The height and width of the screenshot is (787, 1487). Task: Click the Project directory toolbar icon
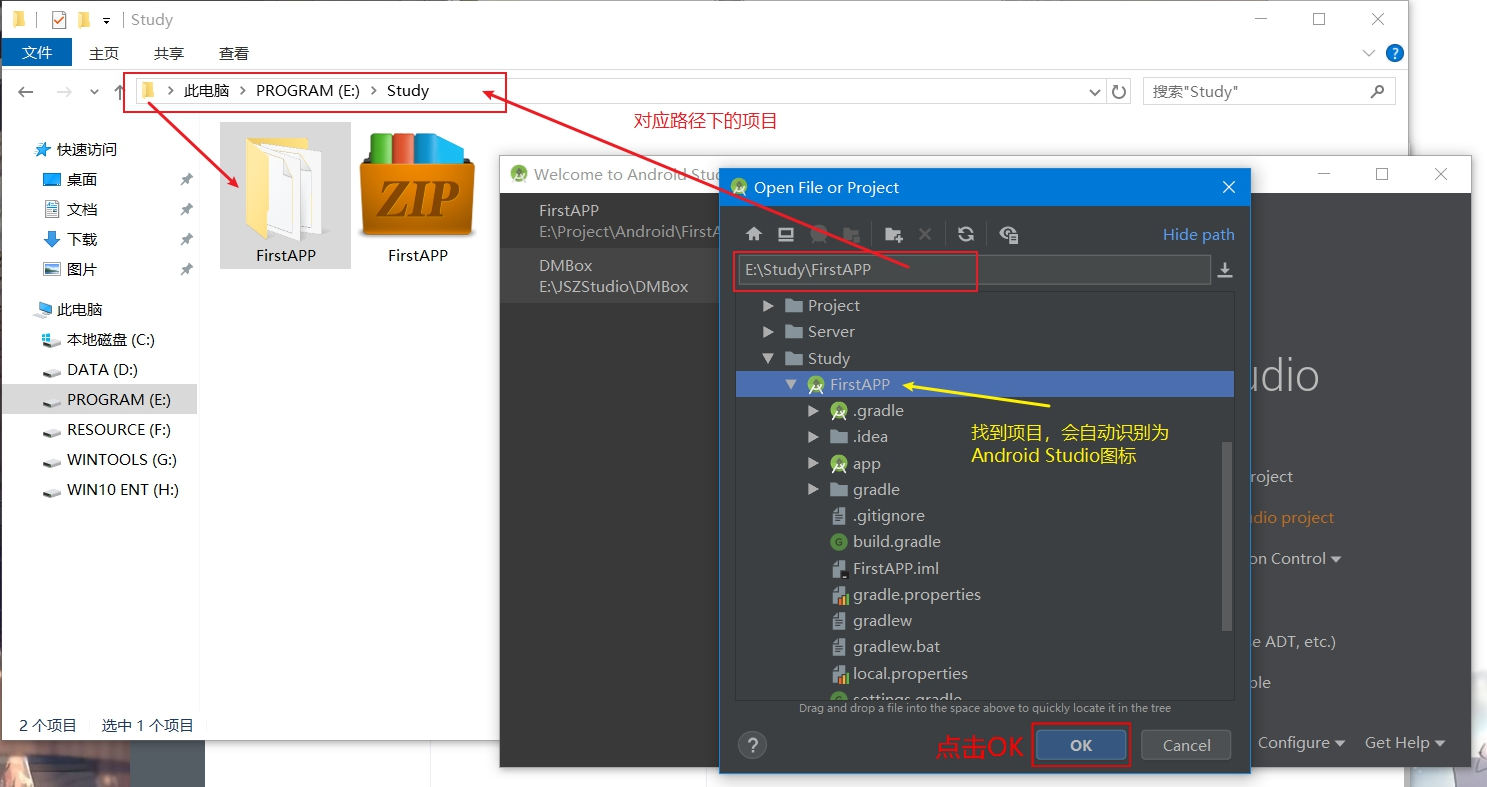pyautogui.click(x=819, y=234)
